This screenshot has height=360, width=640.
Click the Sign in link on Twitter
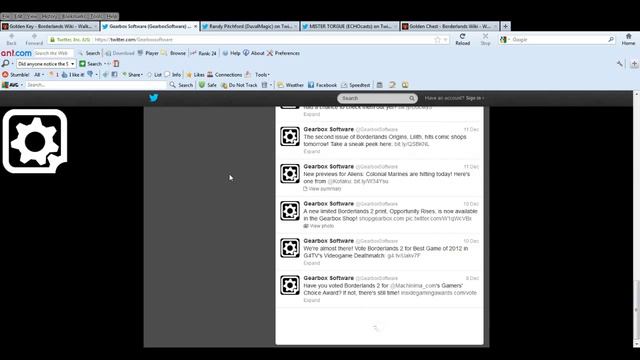coord(474,98)
